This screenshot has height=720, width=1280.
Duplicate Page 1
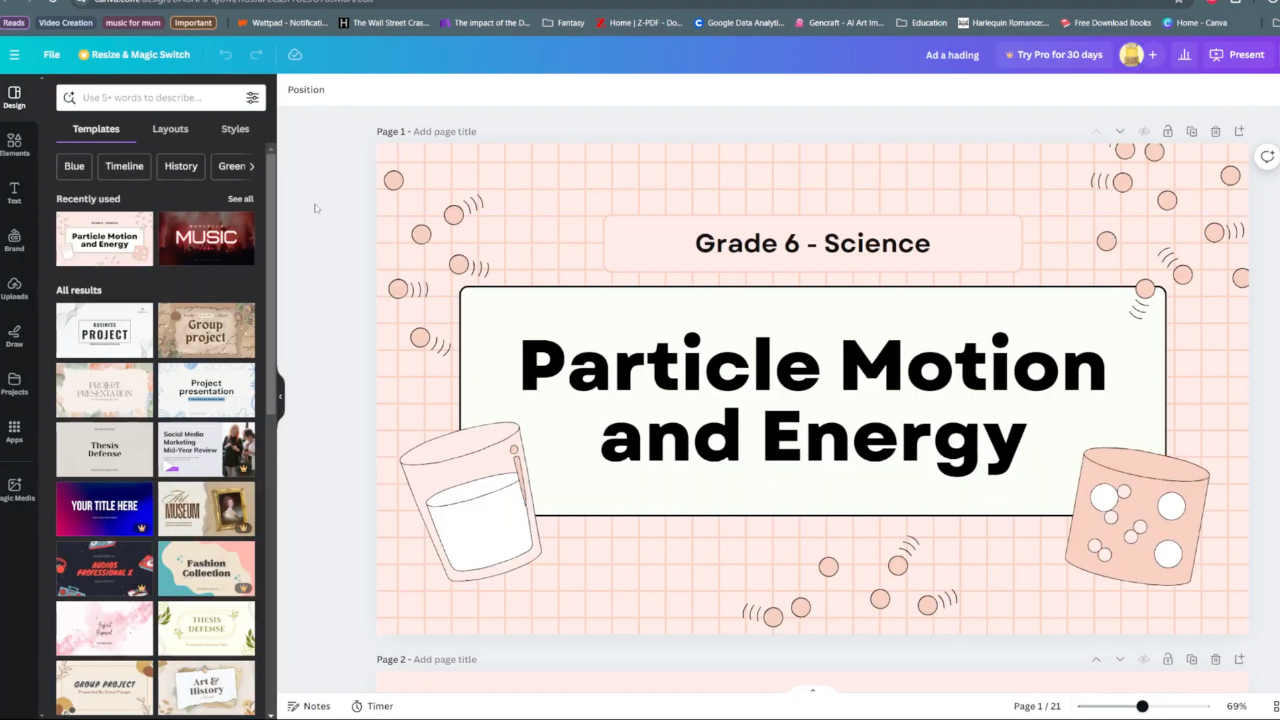tap(1191, 131)
